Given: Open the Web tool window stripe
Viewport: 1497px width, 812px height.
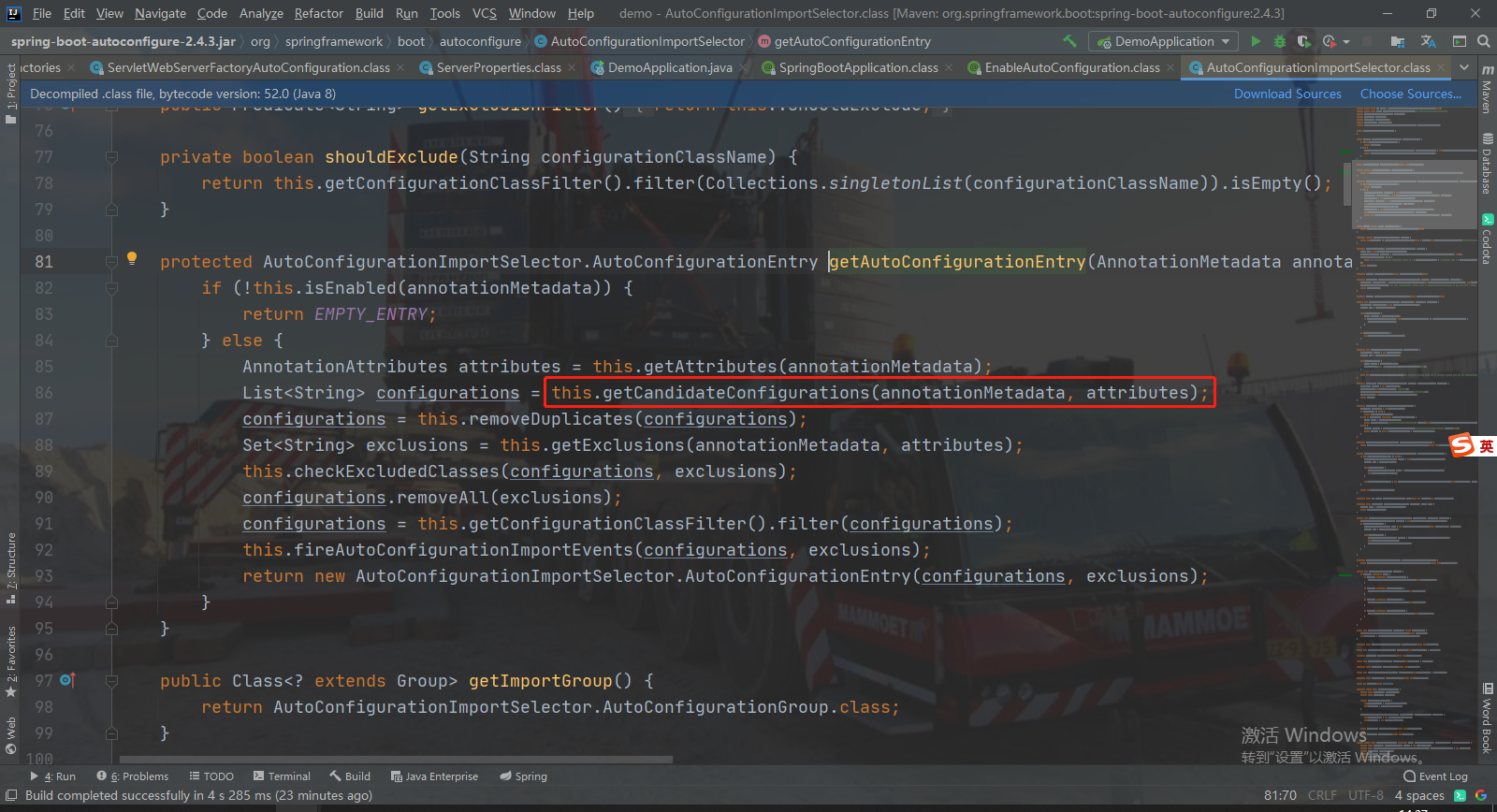Looking at the screenshot, I should [10, 735].
